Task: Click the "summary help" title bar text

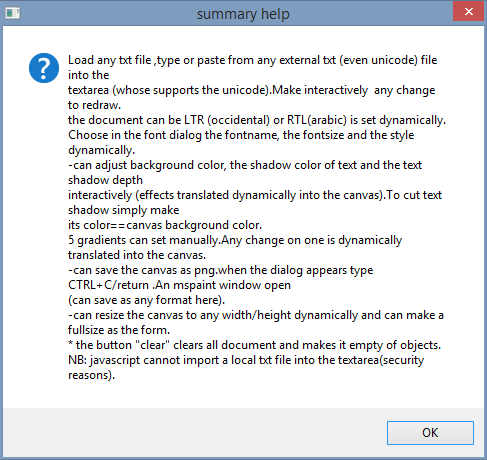Action: tap(243, 14)
